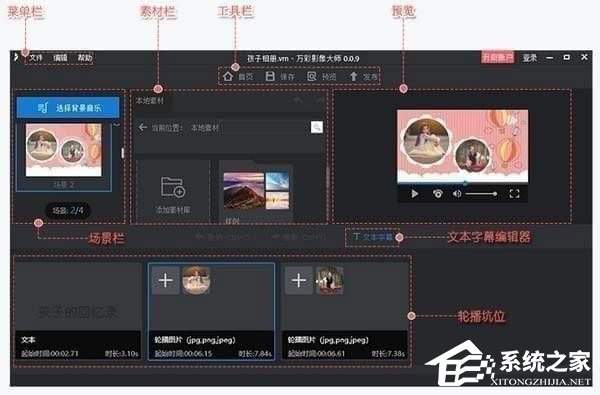Click 时长:3.10s duration text
This screenshot has width=600, height=395.
point(121,353)
